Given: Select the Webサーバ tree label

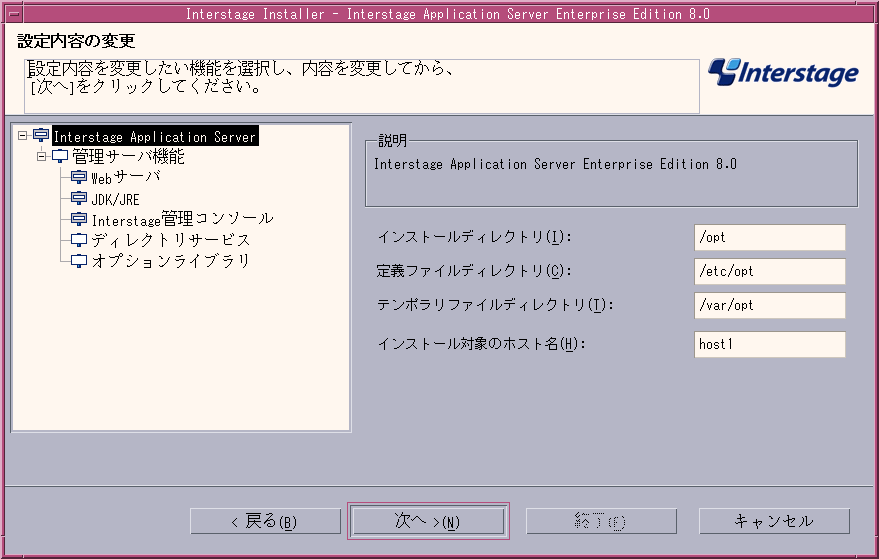Looking at the screenshot, I should coord(126,178).
